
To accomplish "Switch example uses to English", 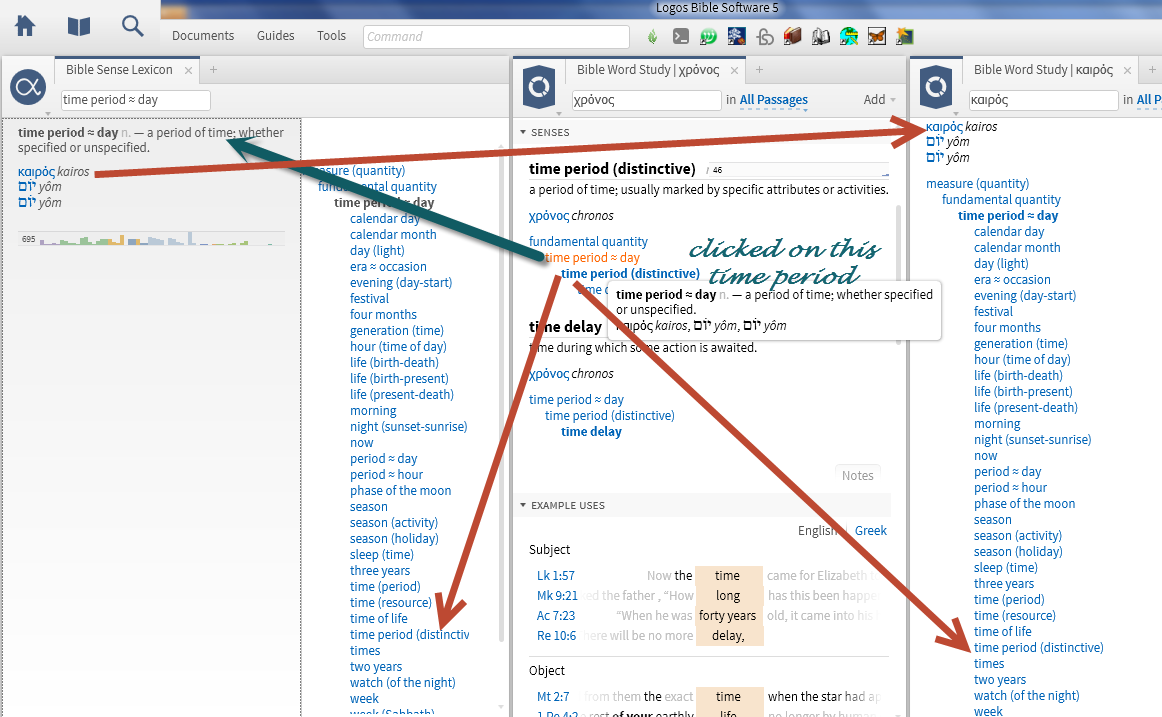I will point(818,530).
